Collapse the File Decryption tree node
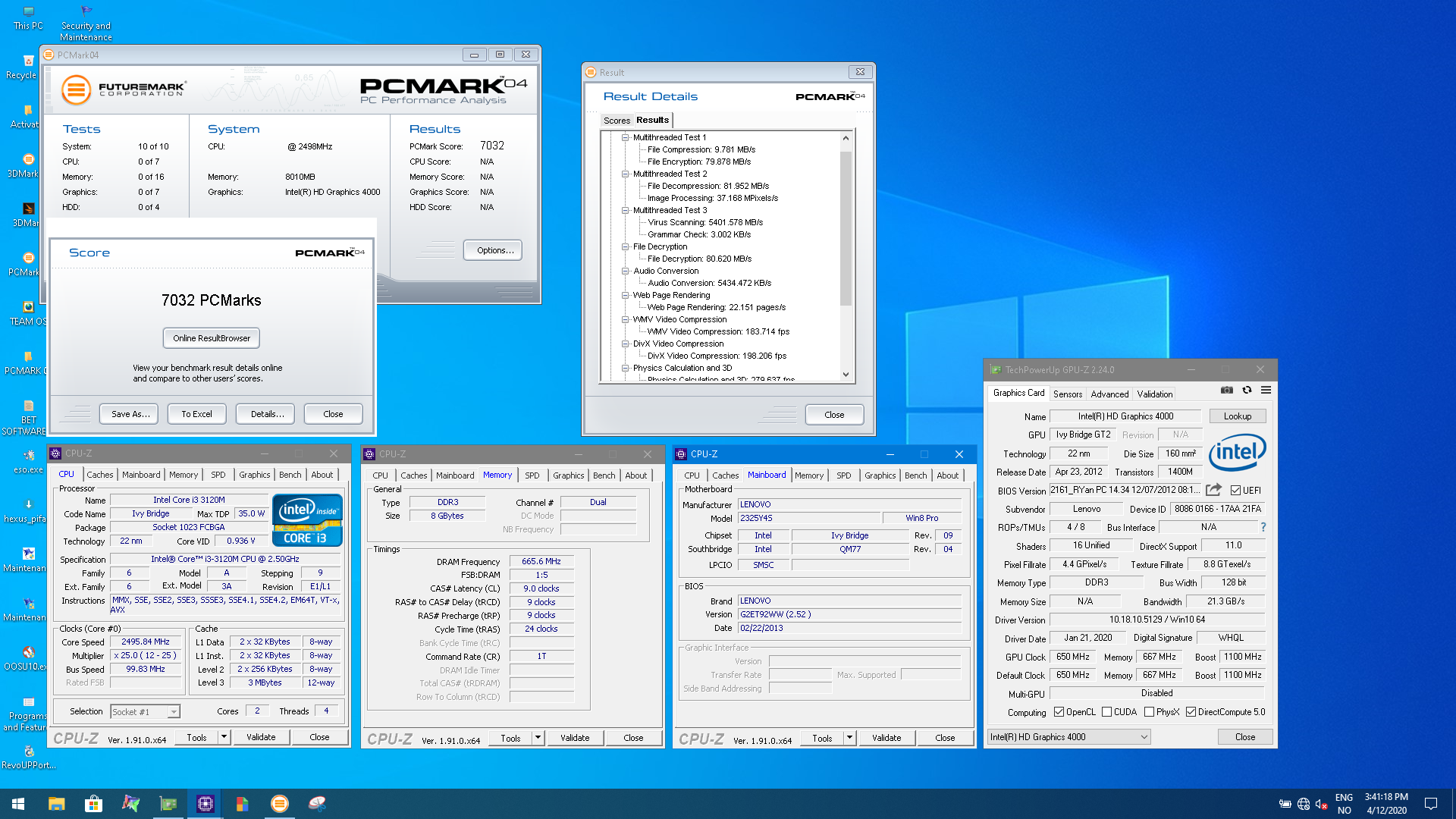Screen dimensions: 1456x819 pyautogui.click(x=626, y=246)
